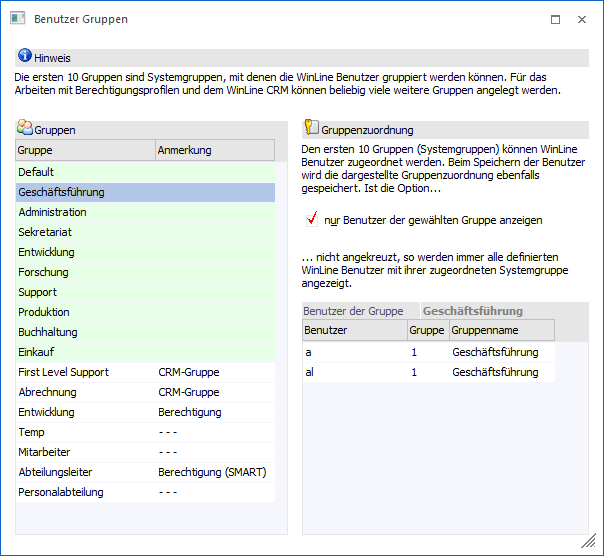Click the Hinweis info icon
604x556 pixels.
[25, 57]
